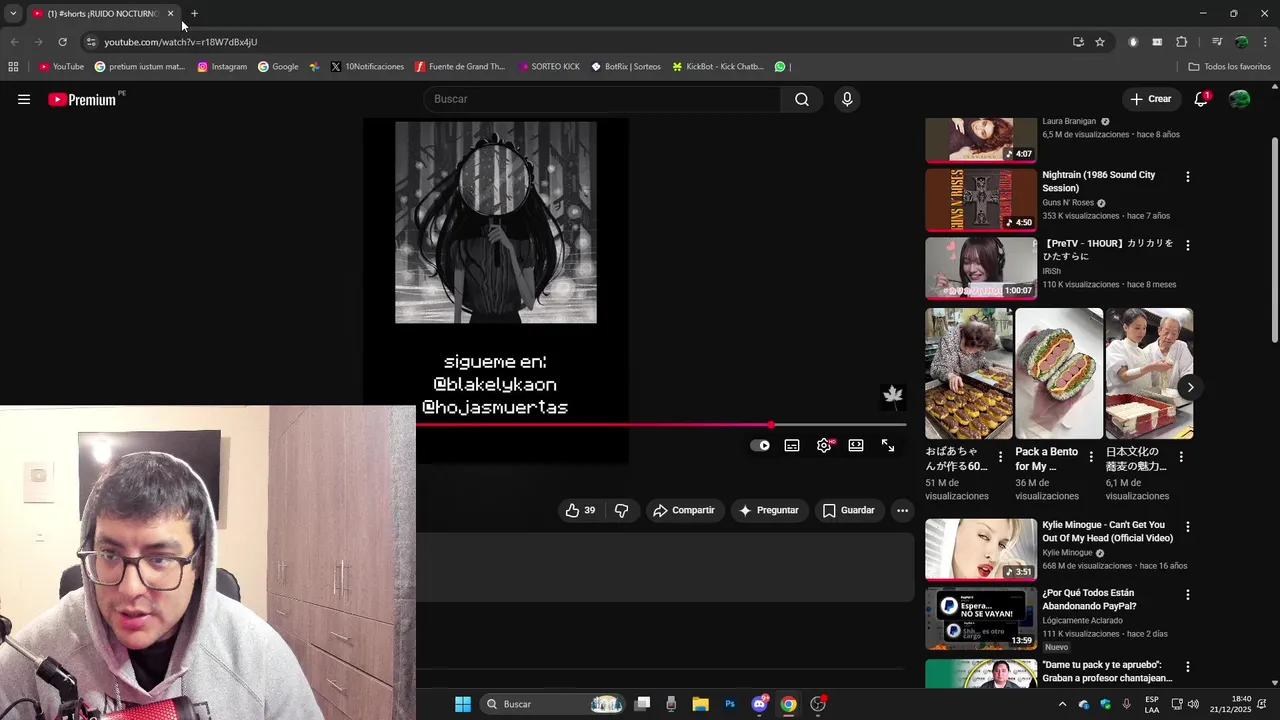
Task: Open options for the PreTV 1HOUR video
Action: 1188,245
